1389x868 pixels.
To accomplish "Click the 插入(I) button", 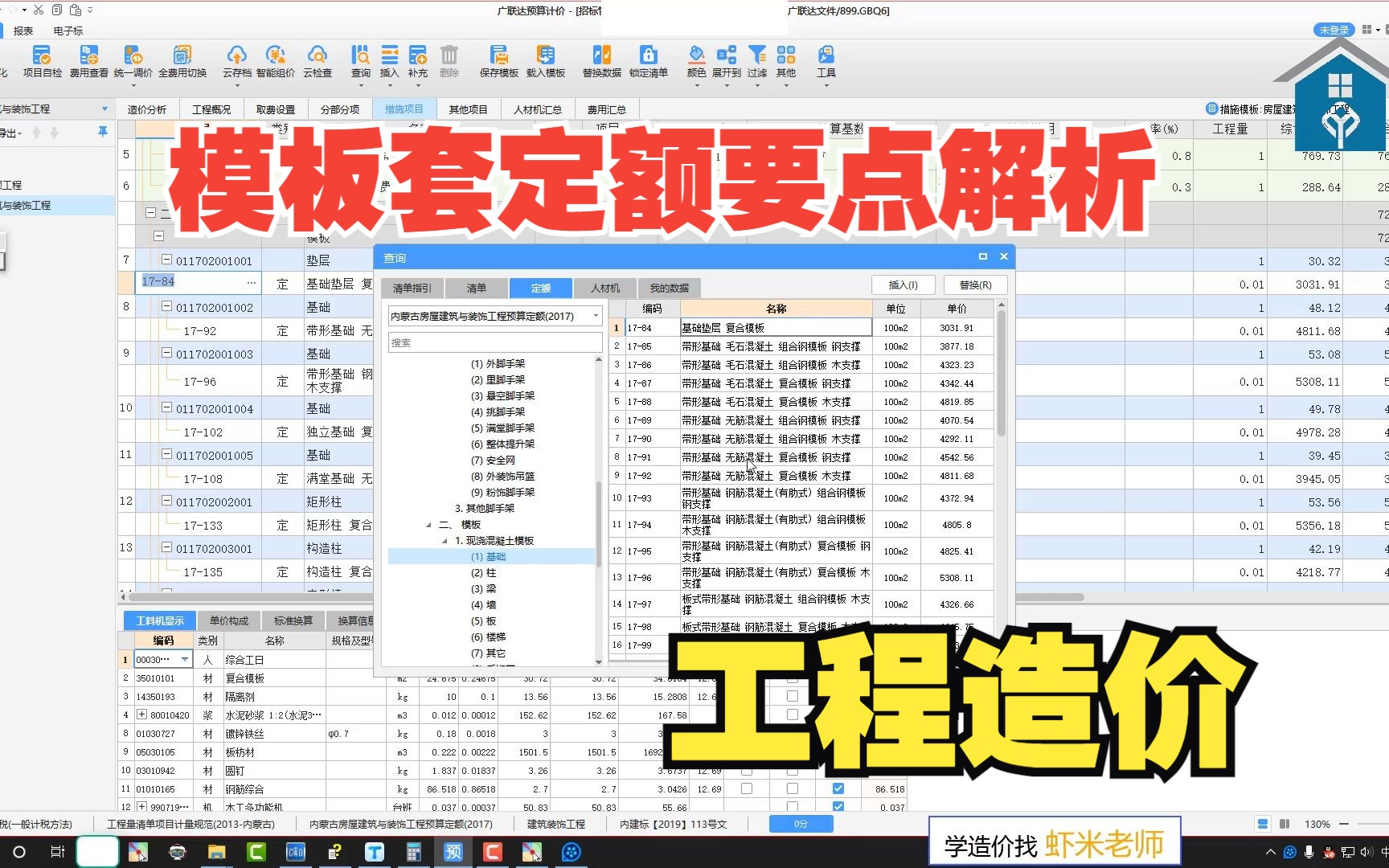I will (x=903, y=285).
